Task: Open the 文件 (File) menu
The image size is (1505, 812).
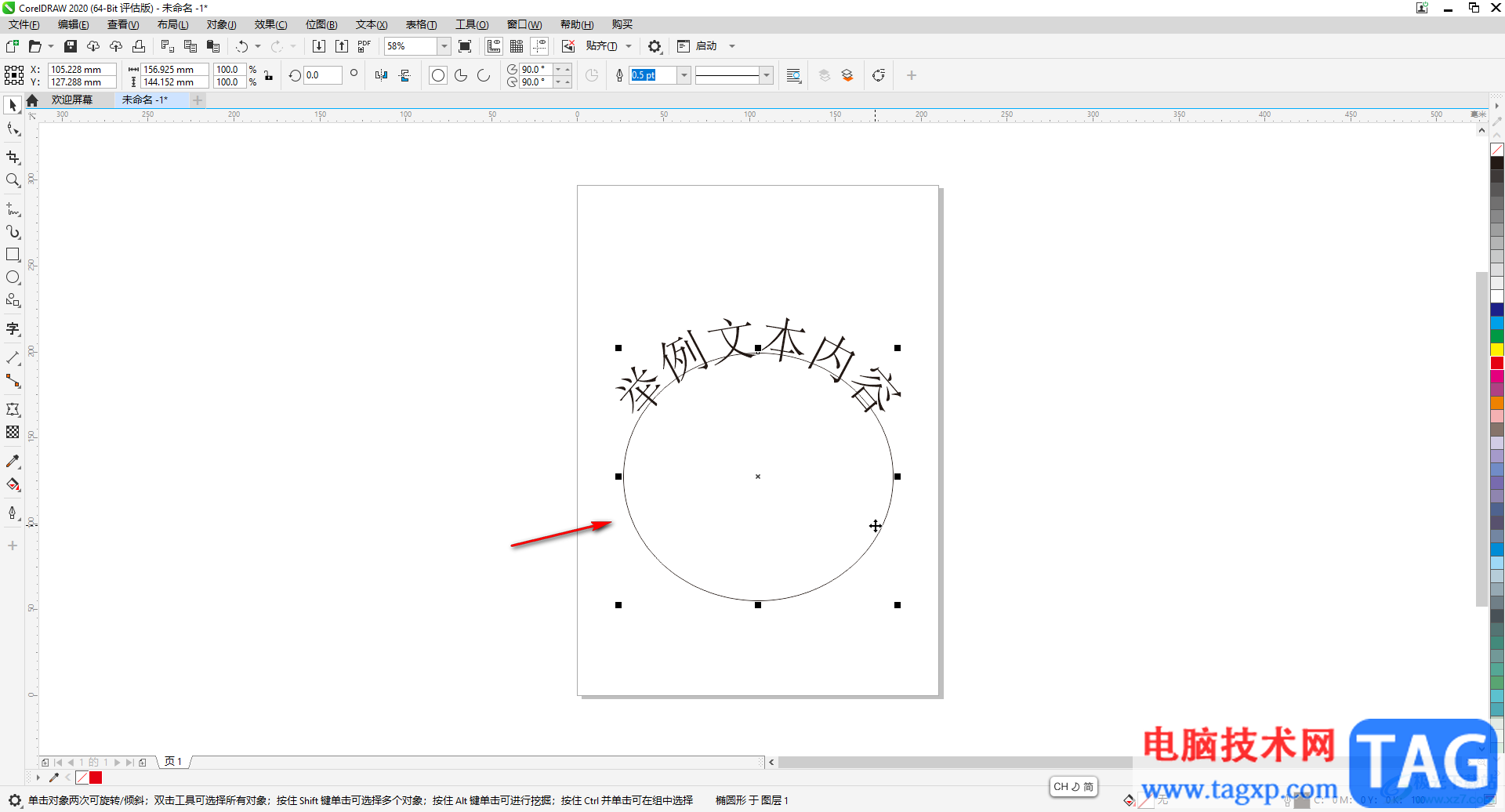Action: (x=24, y=24)
